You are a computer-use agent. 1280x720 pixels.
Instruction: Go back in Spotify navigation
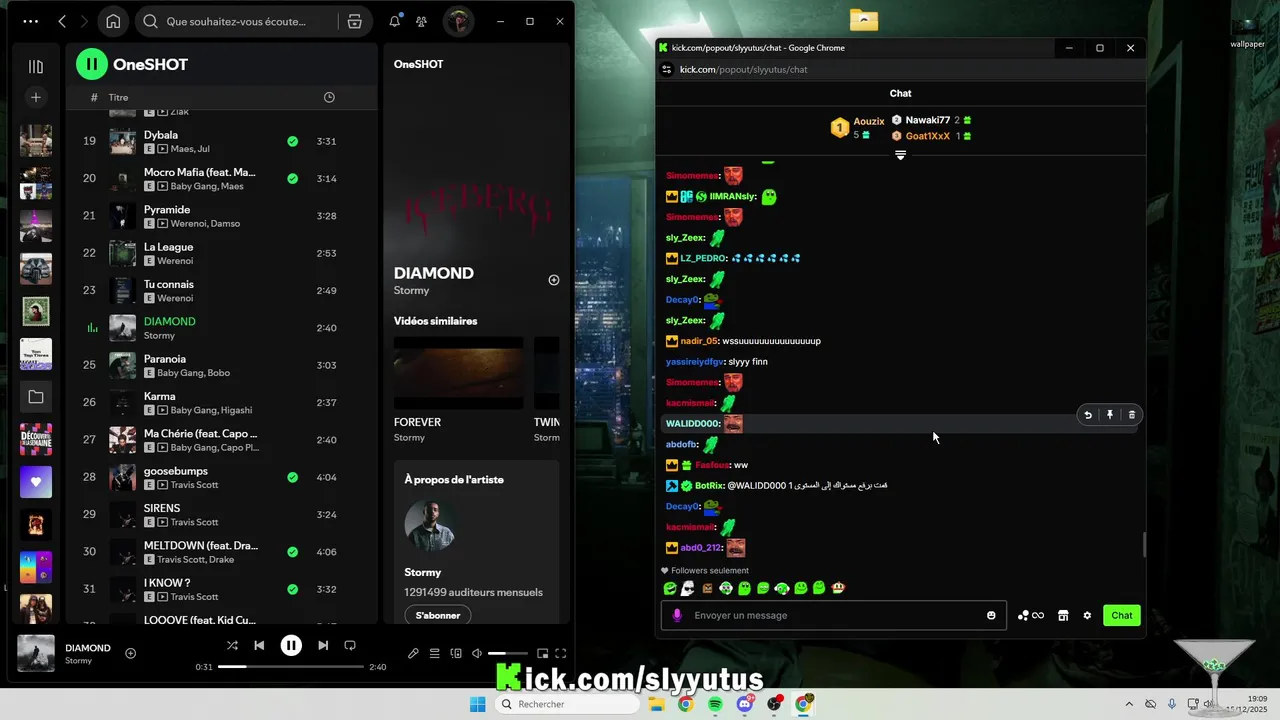click(x=62, y=21)
